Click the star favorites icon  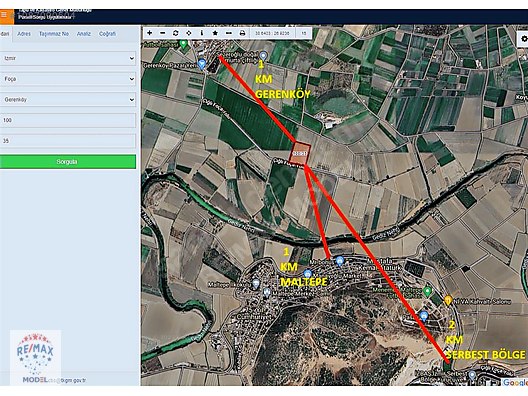pos(215,33)
